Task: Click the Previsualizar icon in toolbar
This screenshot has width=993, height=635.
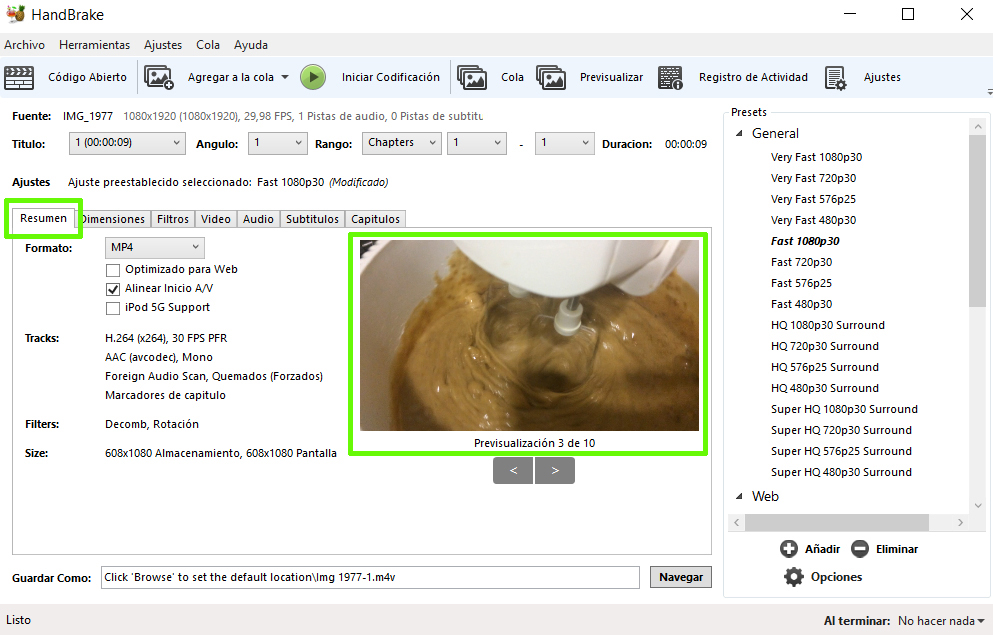Action: (x=551, y=77)
